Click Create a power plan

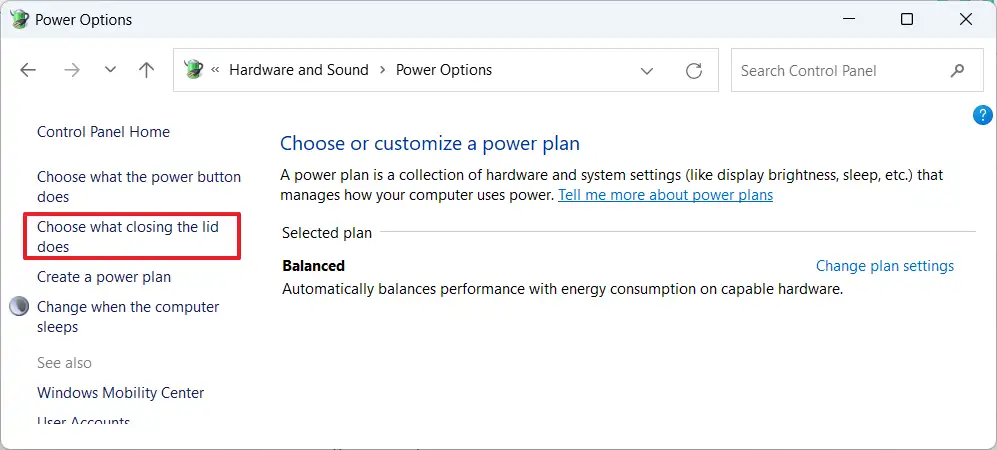tap(104, 277)
